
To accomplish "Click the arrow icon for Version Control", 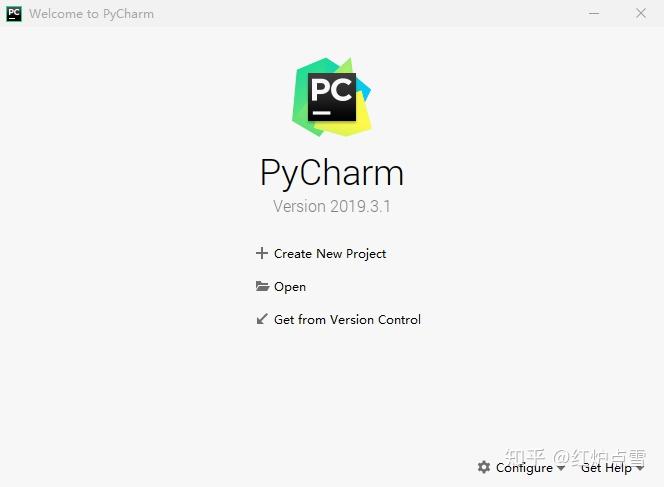I will pyautogui.click(x=262, y=319).
